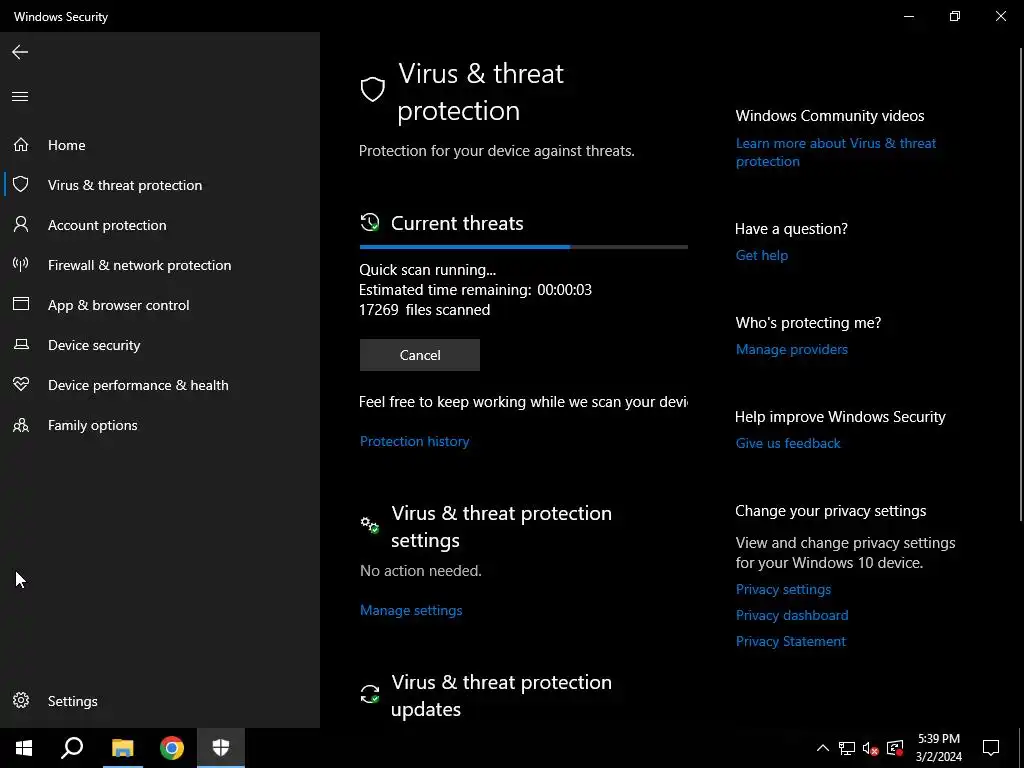Click the Account protection person icon
The height and width of the screenshot is (768, 1024).
(x=21, y=225)
